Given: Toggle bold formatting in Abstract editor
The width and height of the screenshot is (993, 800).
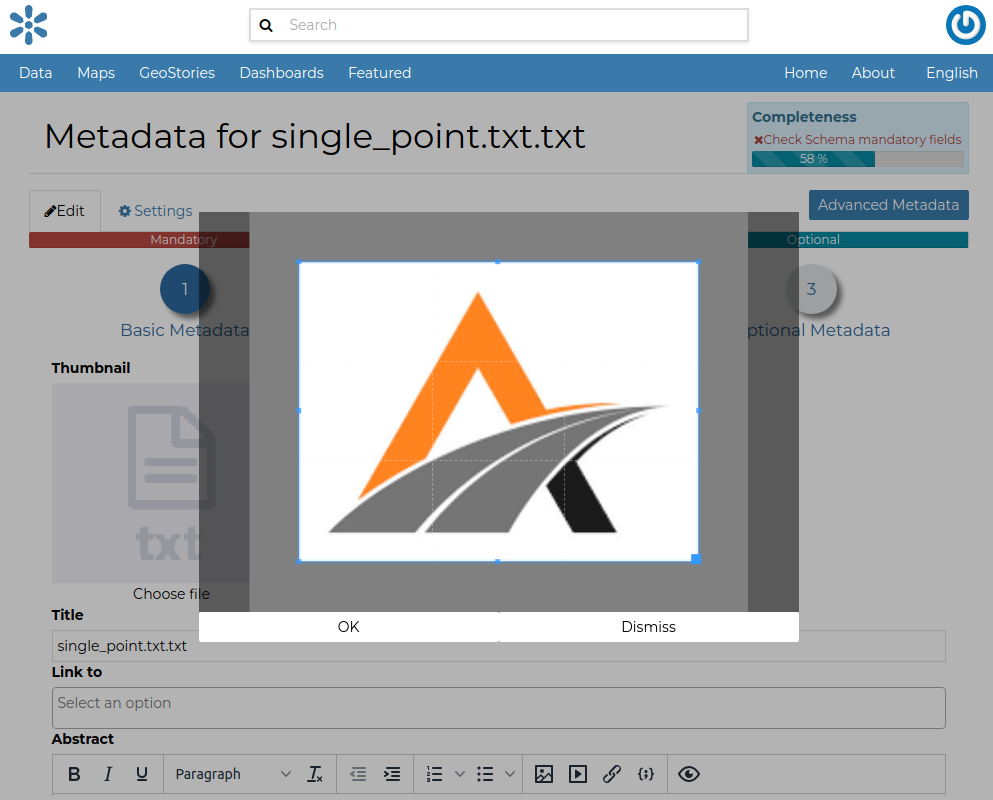Looking at the screenshot, I should coord(74,774).
